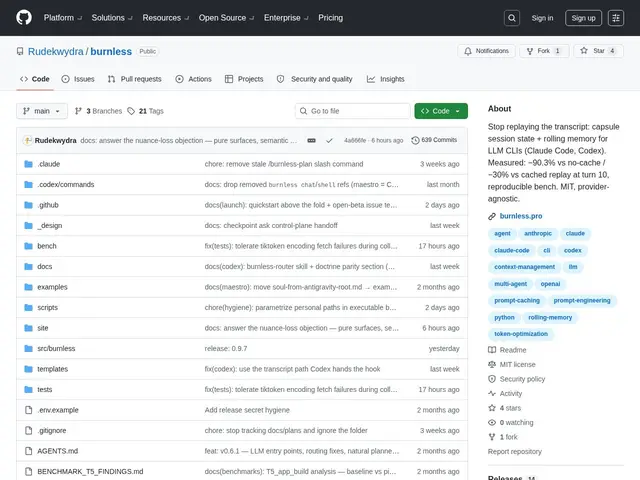Click the Pricing link in header
Image resolution: width=640 pixels, height=480 pixels.
331,18
